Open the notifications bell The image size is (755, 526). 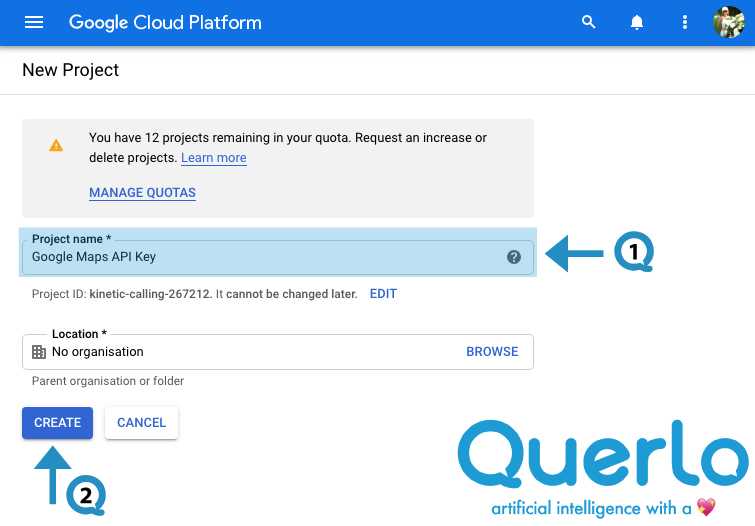[x=637, y=22]
